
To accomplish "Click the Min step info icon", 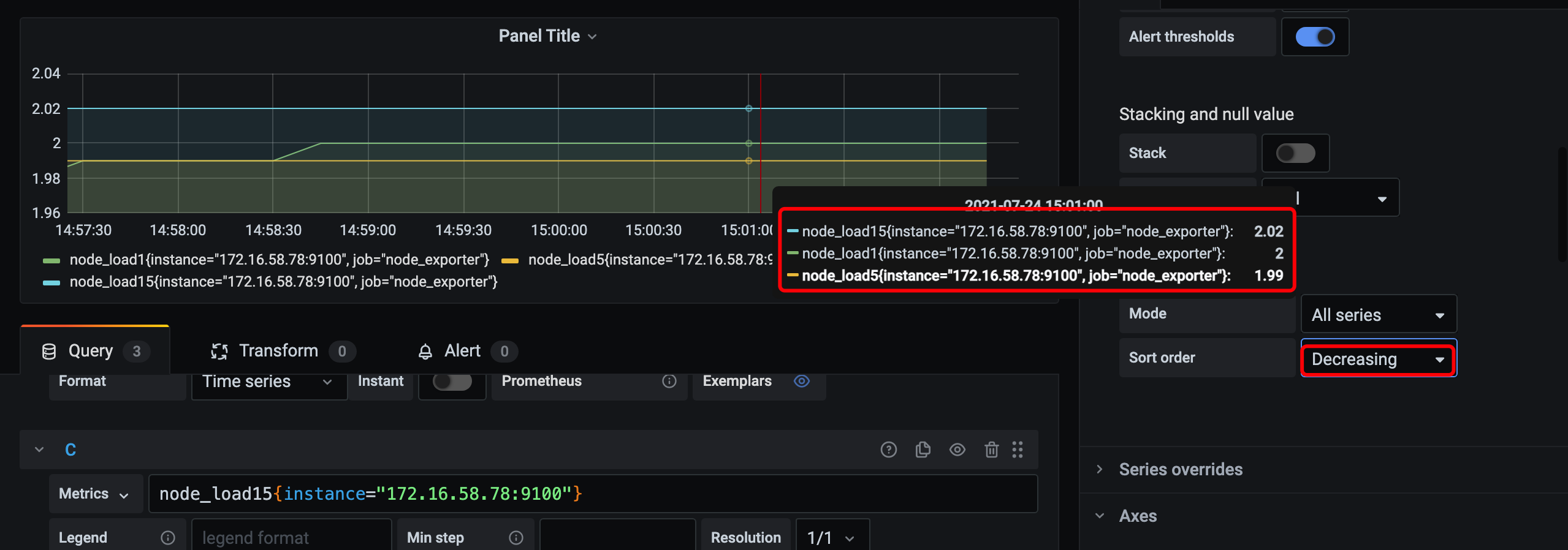I will [x=516, y=538].
